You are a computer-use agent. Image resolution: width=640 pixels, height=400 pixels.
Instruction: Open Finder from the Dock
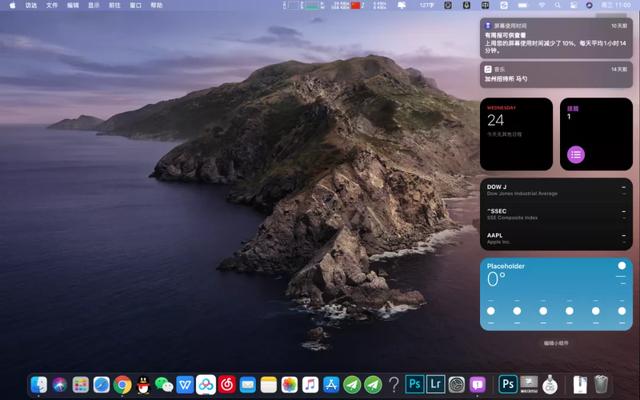(x=39, y=384)
